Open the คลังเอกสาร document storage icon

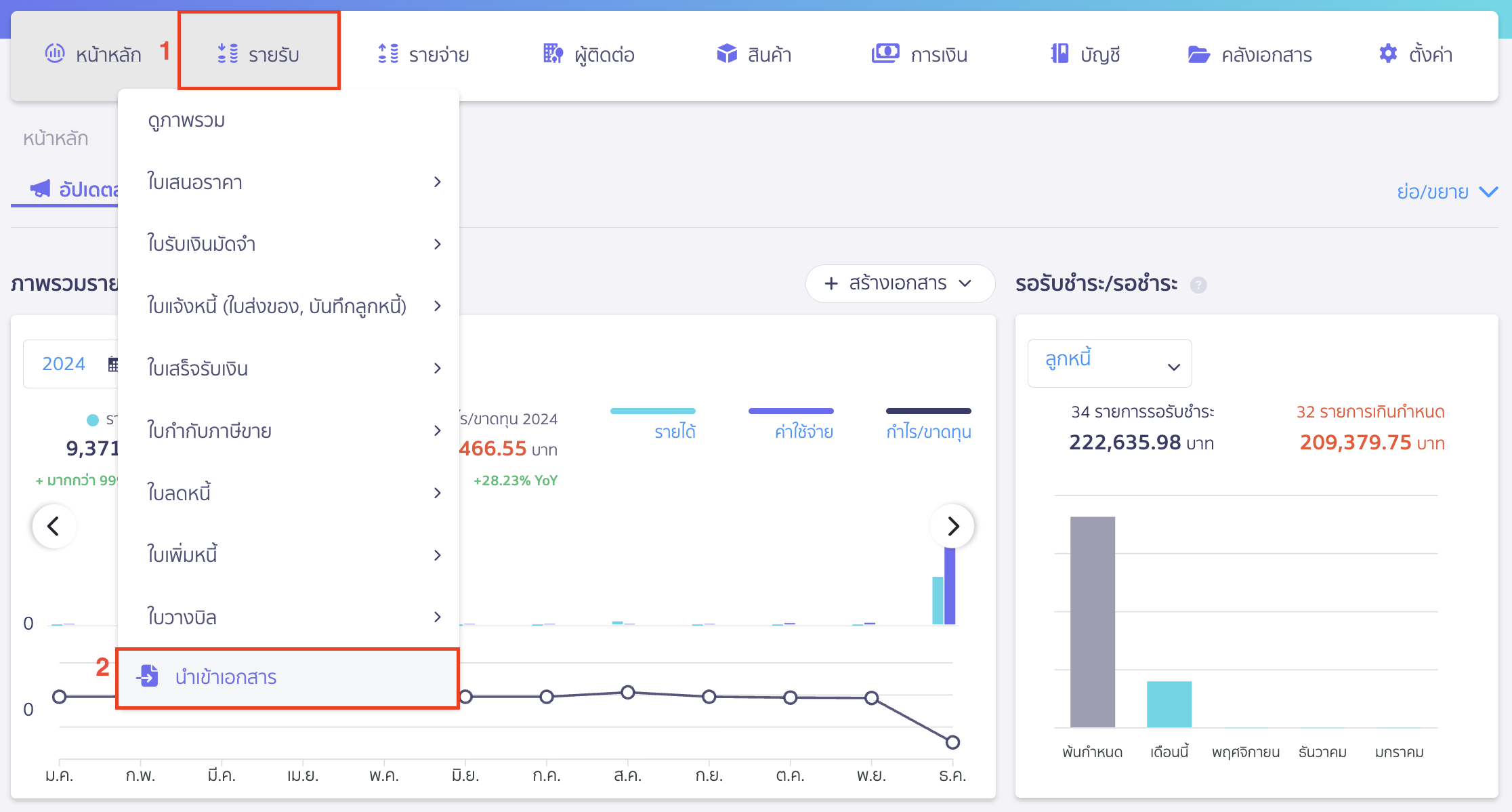click(1199, 54)
